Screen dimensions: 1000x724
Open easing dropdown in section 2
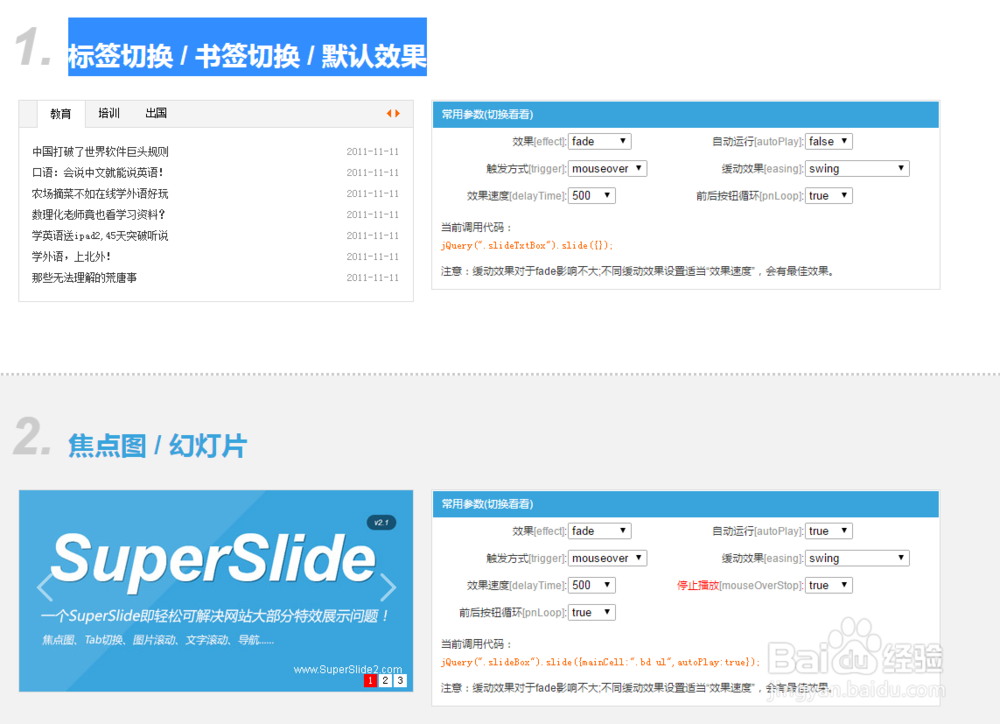point(857,558)
